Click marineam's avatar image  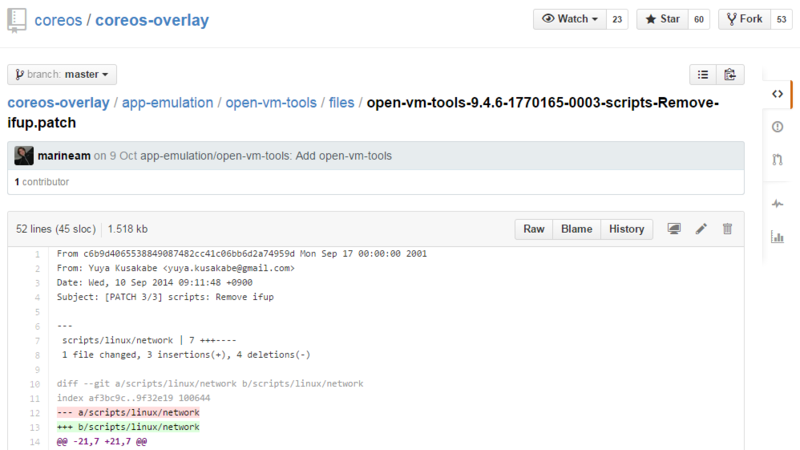pyautogui.click(x=24, y=156)
